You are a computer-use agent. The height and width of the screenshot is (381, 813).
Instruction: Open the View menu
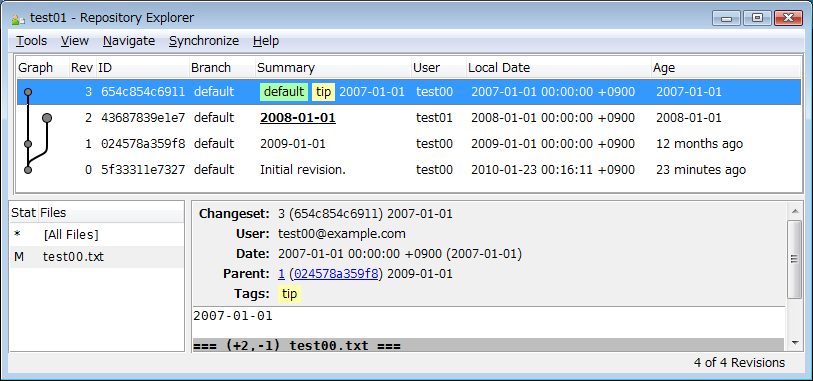tap(75, 41)
